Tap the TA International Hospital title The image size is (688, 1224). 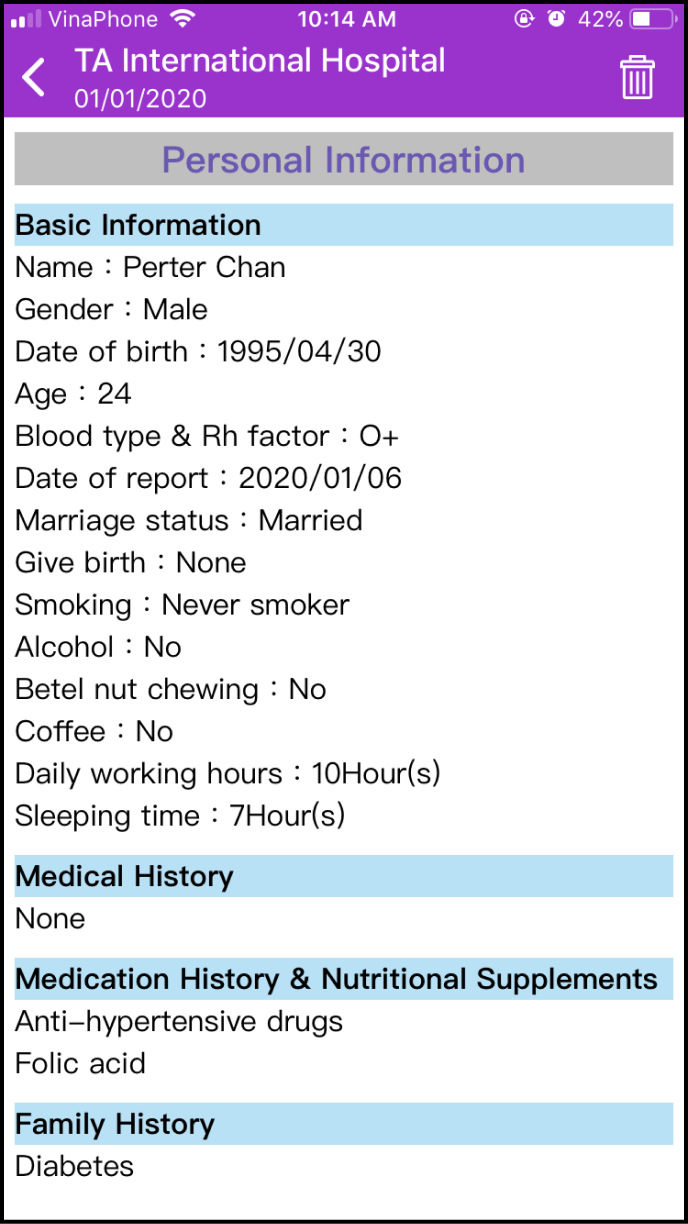pos(260,61)
